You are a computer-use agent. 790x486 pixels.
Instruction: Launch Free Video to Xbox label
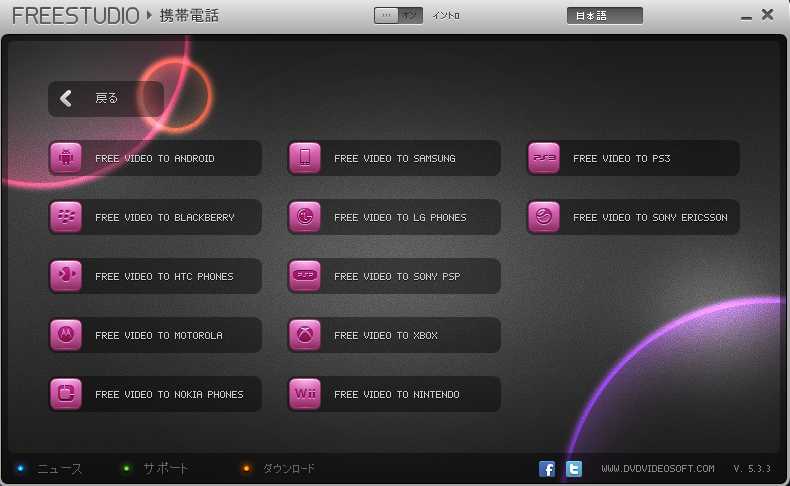(386, 335)
